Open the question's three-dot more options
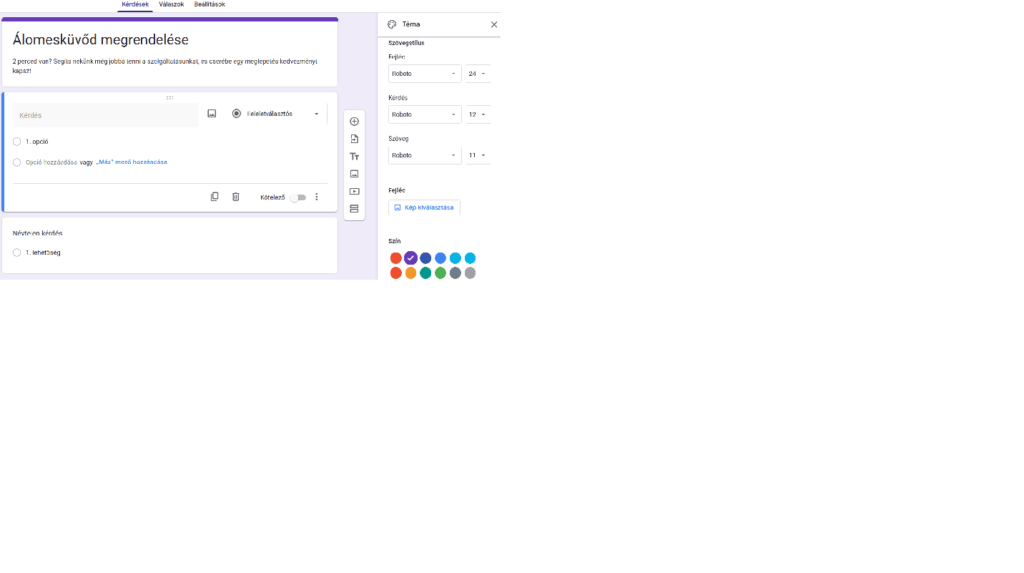Image resolution: width=1024 pixels, height=573 pixels. (x=317, y=197)
